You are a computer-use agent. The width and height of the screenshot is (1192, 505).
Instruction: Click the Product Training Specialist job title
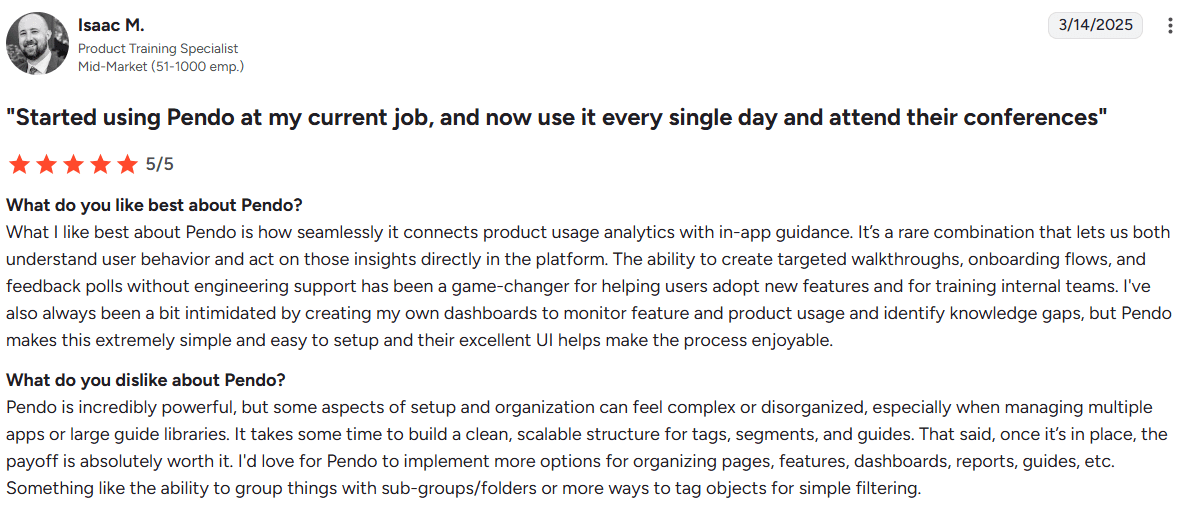click(x=158, y=48)
